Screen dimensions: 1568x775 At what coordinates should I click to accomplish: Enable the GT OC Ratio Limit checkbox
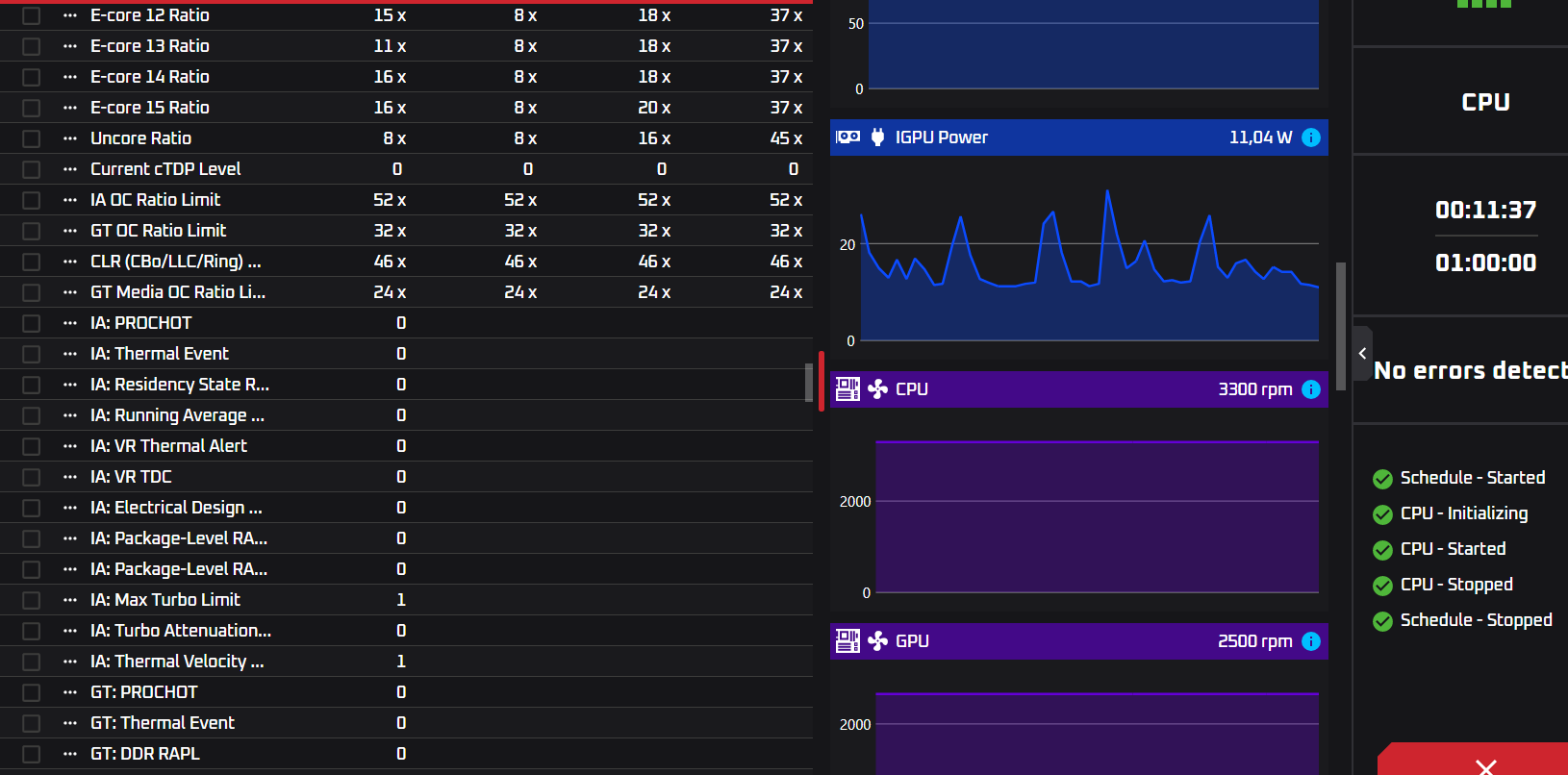tap(32, 231)
